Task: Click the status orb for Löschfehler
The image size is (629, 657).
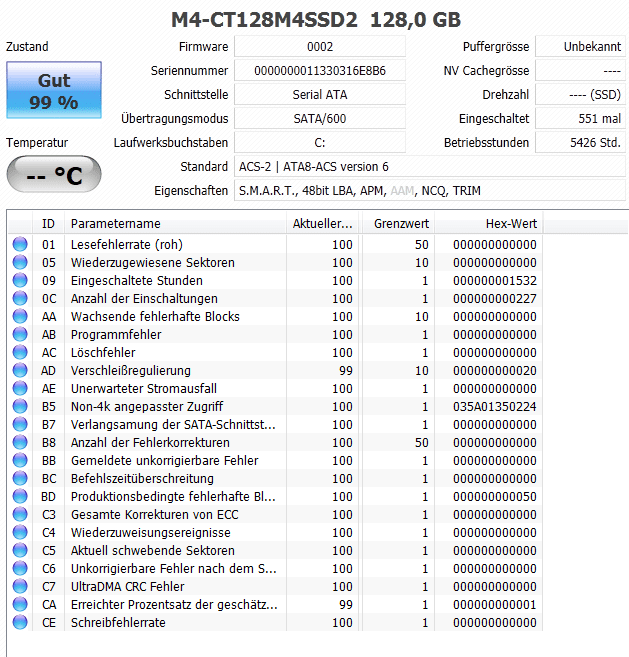Action: point(20,352)
